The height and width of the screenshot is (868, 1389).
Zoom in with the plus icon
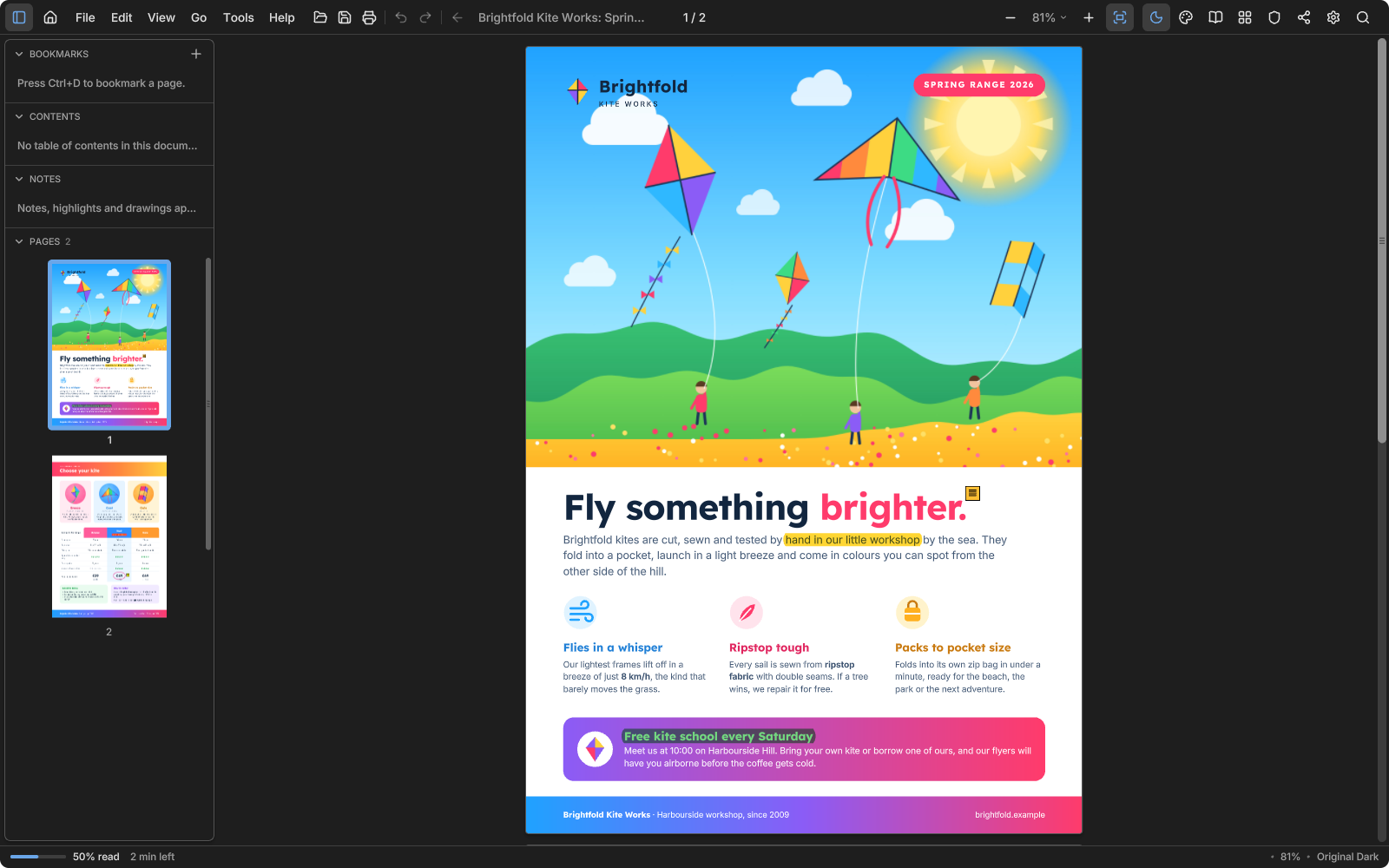(1088, 17)
